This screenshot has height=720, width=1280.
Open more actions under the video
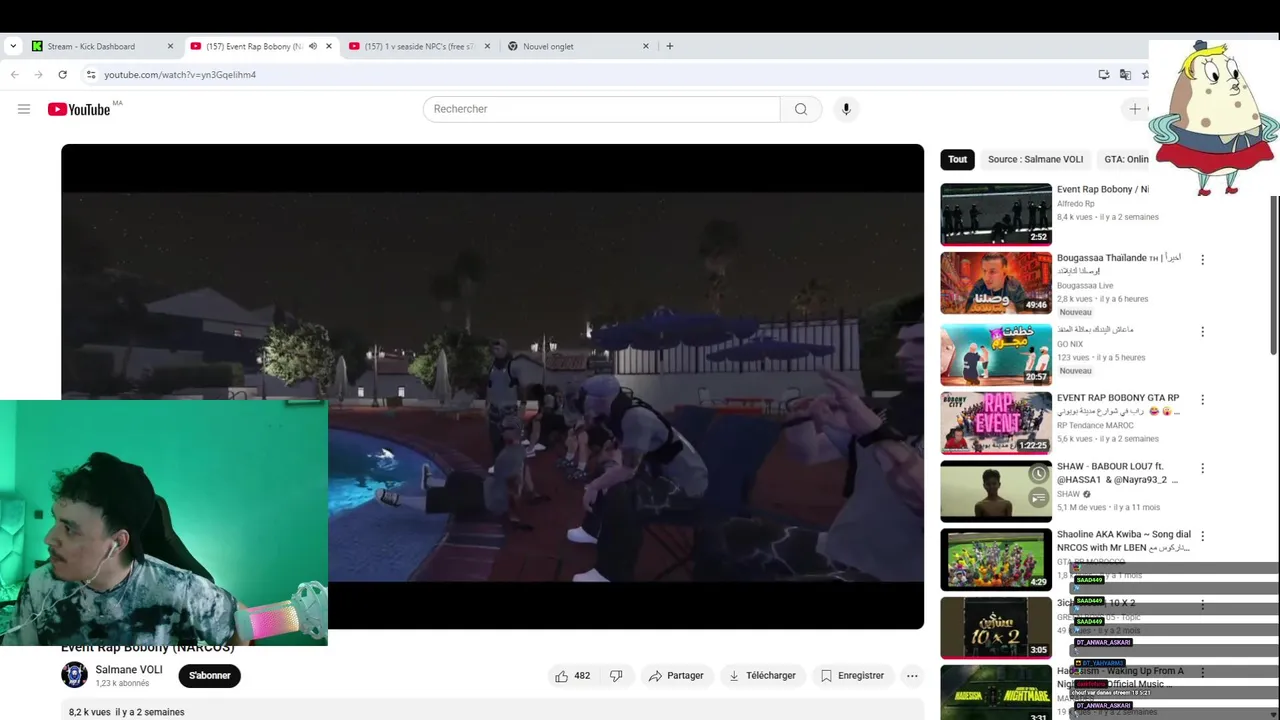(912, 676)
